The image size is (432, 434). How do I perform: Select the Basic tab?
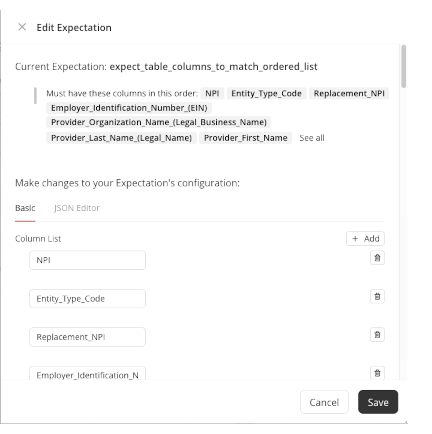[x=25, y=208]
